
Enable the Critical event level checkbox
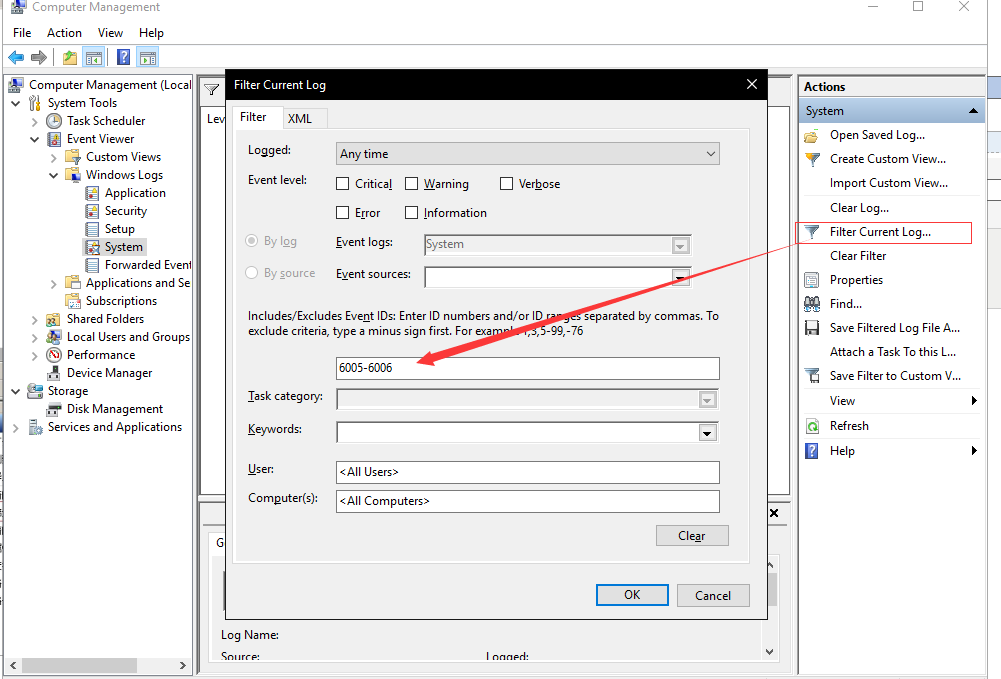click(x=343, y=183)
